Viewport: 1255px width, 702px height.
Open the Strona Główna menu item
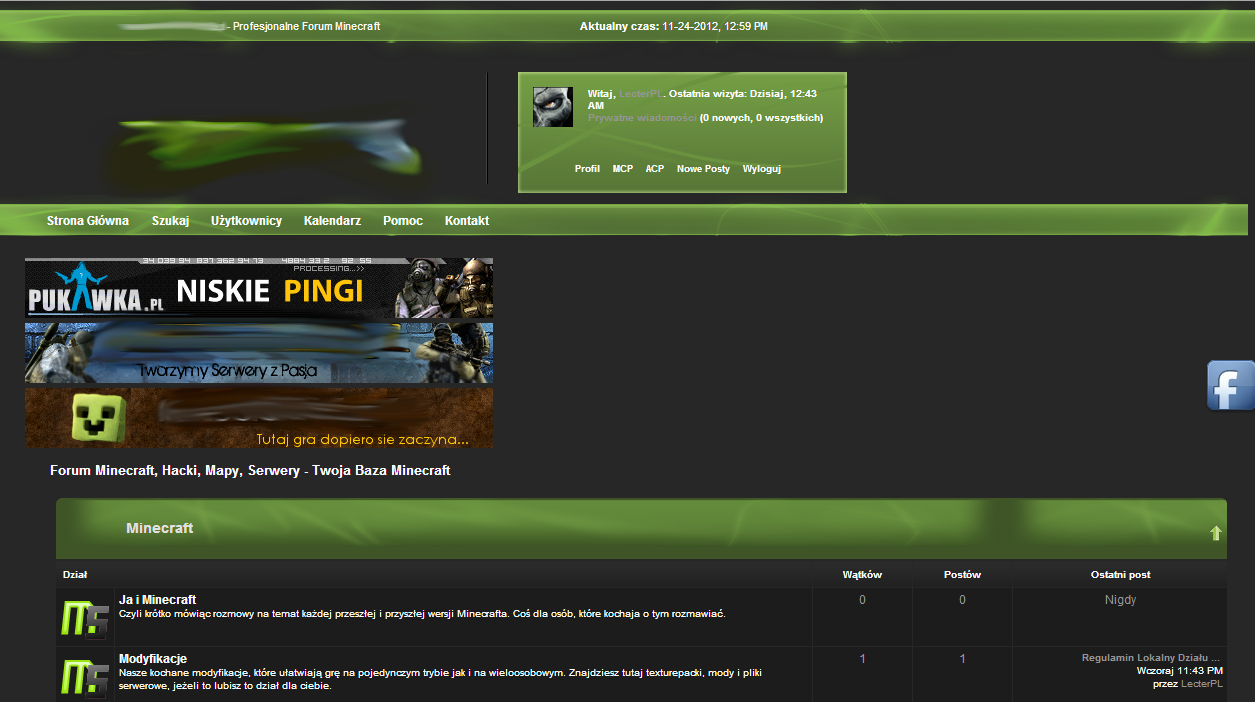click(x=88, y=221)
